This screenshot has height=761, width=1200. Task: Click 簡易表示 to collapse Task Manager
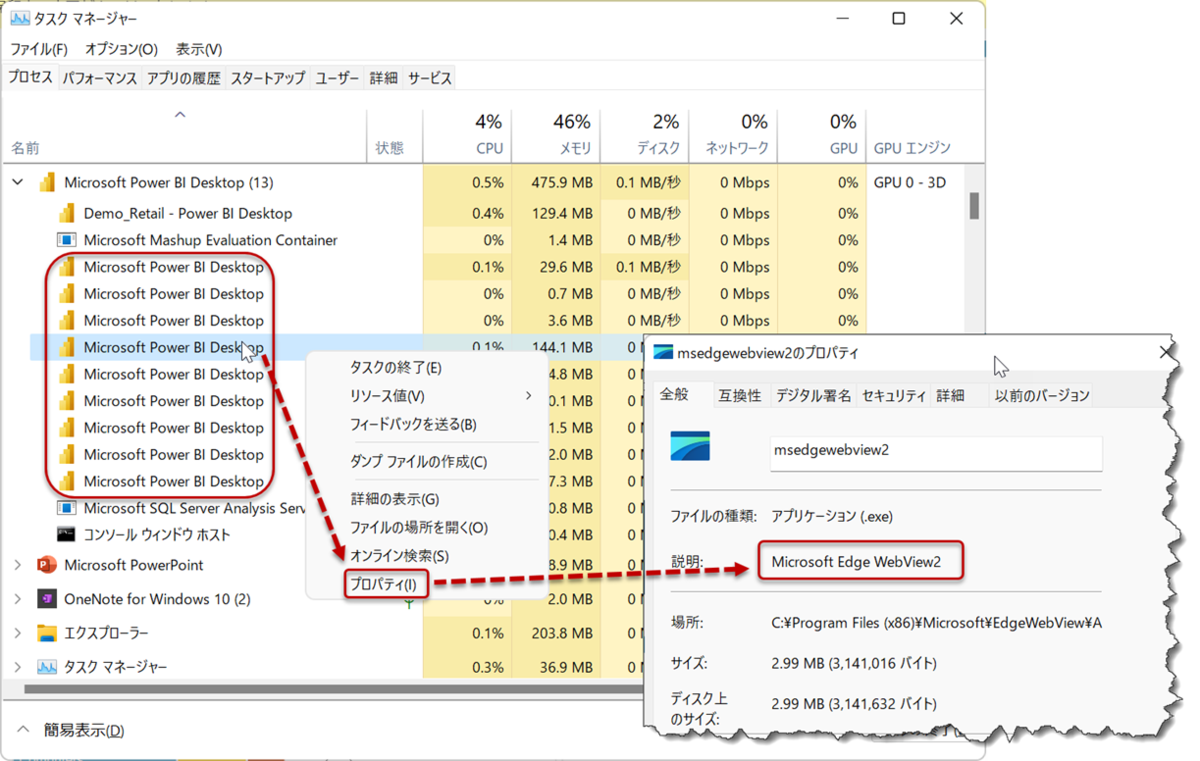click(x=84, y=731)
